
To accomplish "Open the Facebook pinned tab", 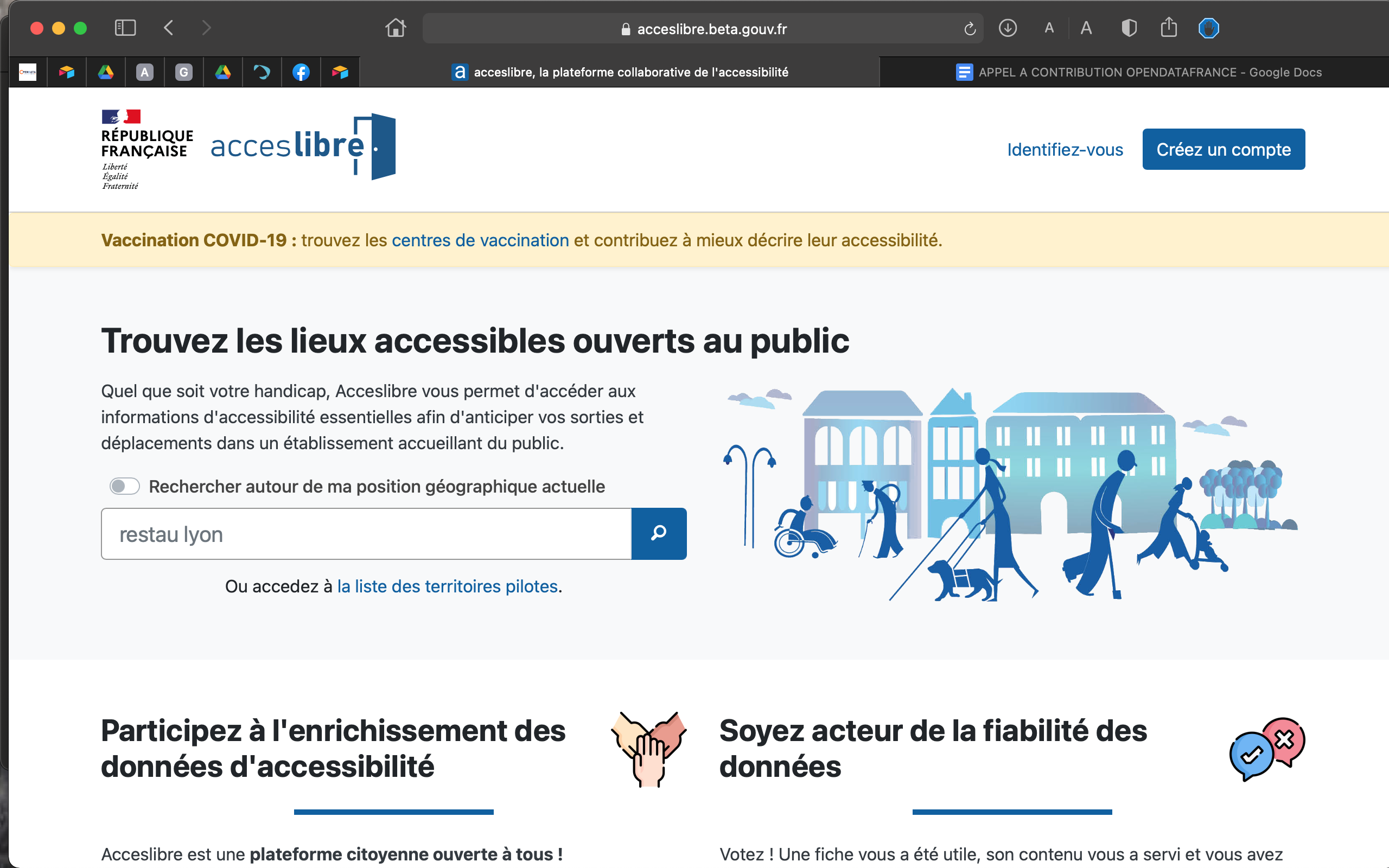I will (x=301, y=72).
